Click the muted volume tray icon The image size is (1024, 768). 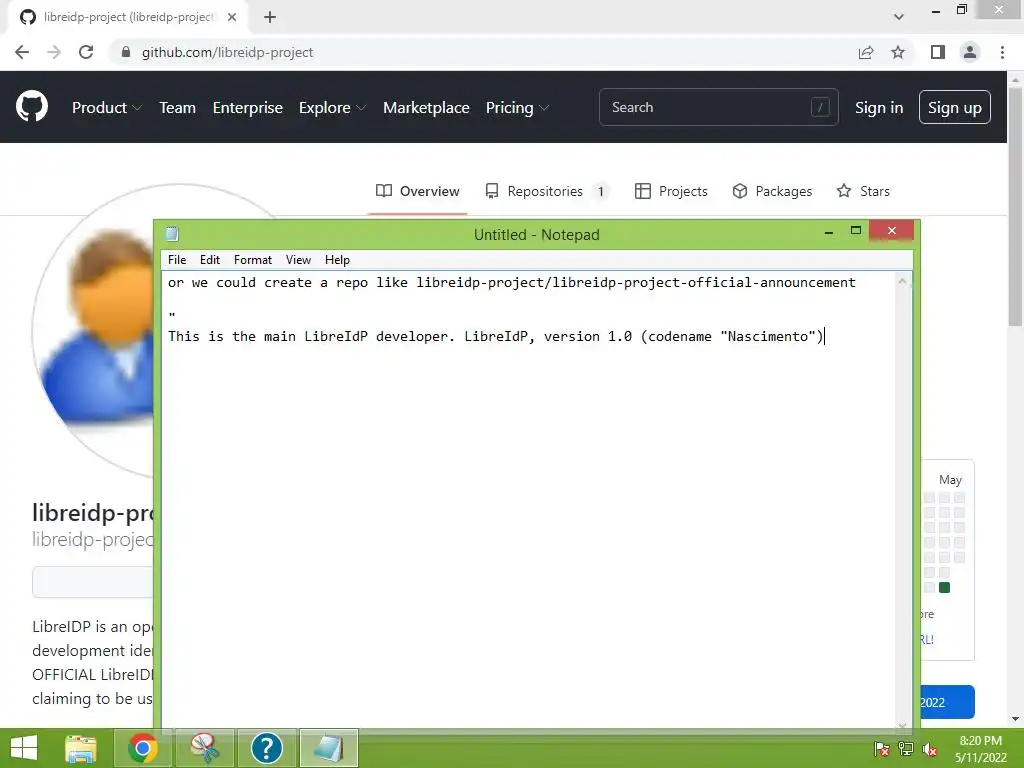tap(930, 749)
